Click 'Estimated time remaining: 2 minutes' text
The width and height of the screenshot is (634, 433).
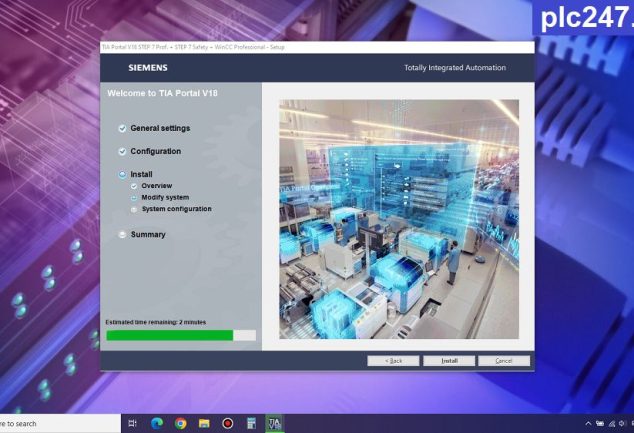coord(156,322)
